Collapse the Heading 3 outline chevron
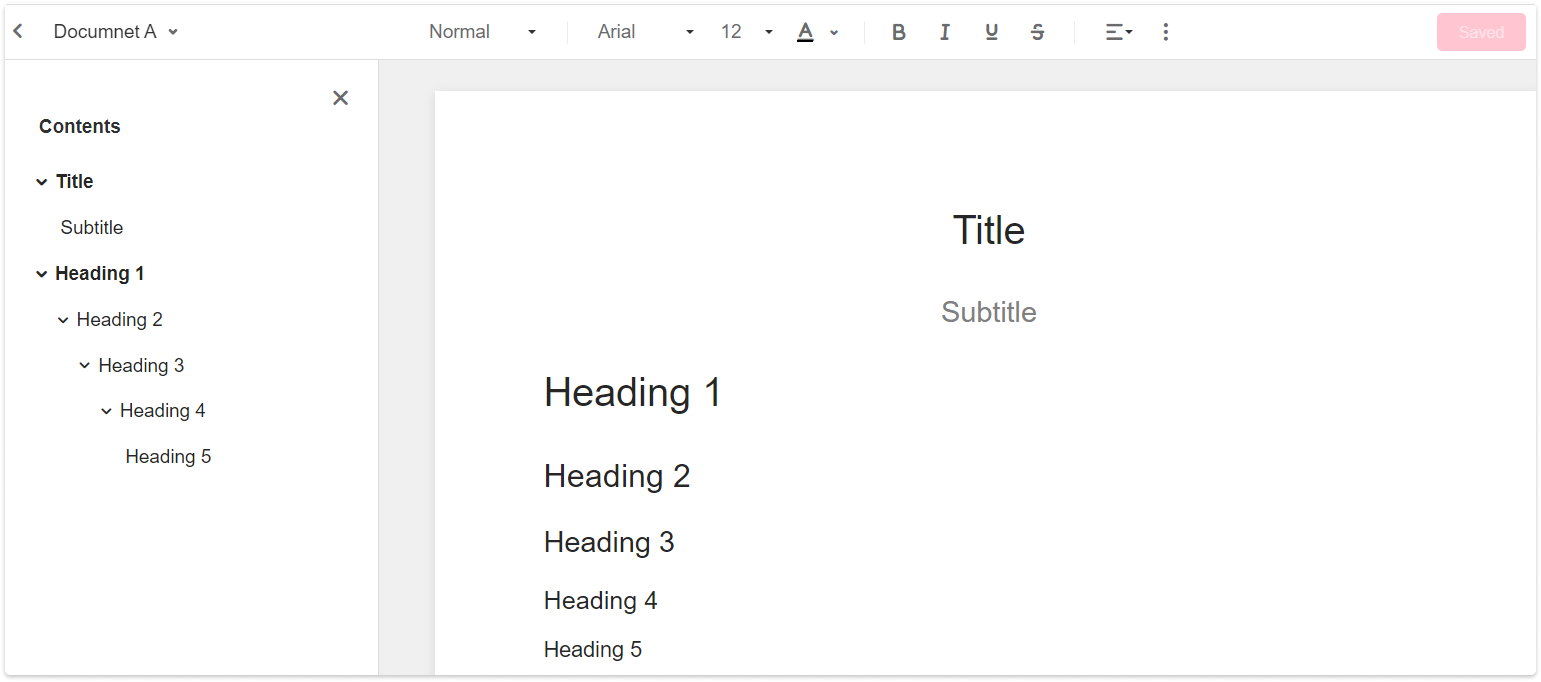Viewport: 1541px width, 682px height. coord(84,366)
